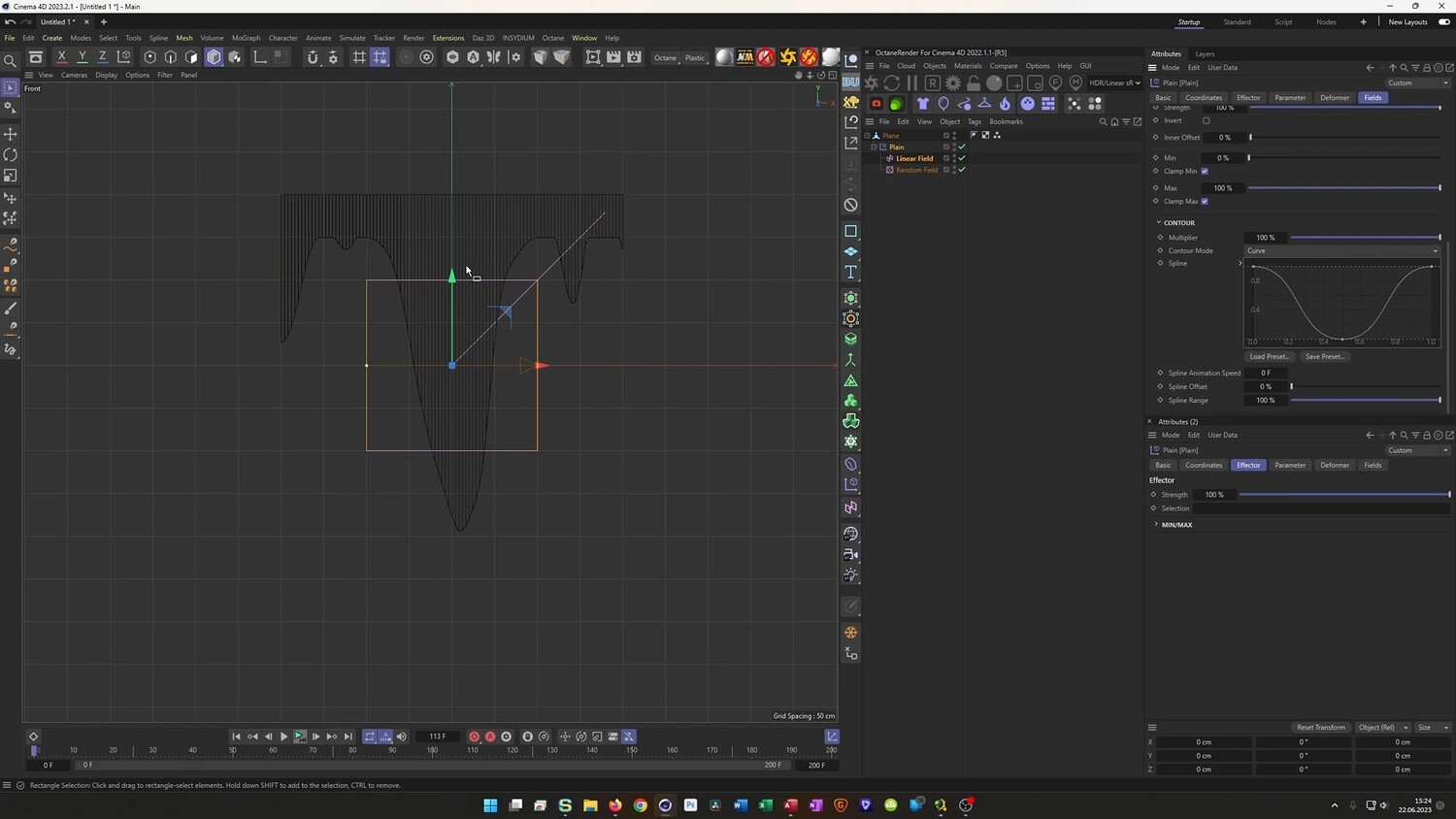Click the Octane red camera icon
Image resolution: width=1456 pixels, height=819 pixels.
click(x=877, y=104)
